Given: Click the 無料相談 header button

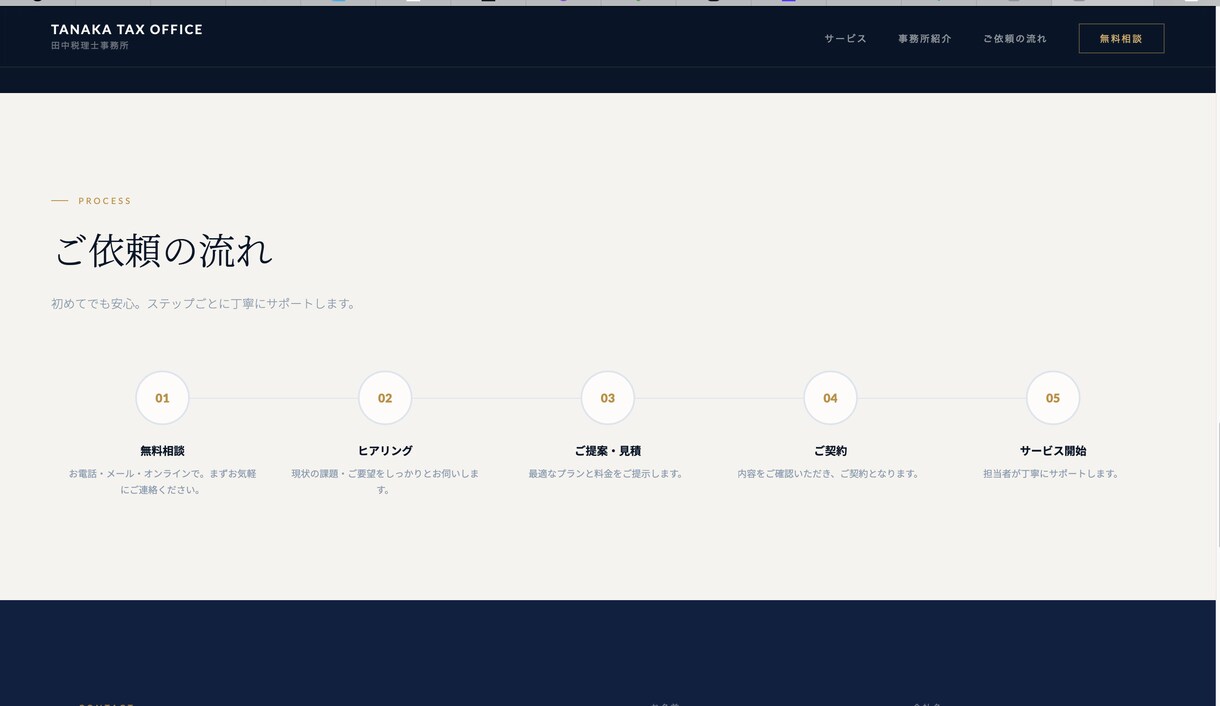Looking at the screenshot, I should coord(1121,38).
